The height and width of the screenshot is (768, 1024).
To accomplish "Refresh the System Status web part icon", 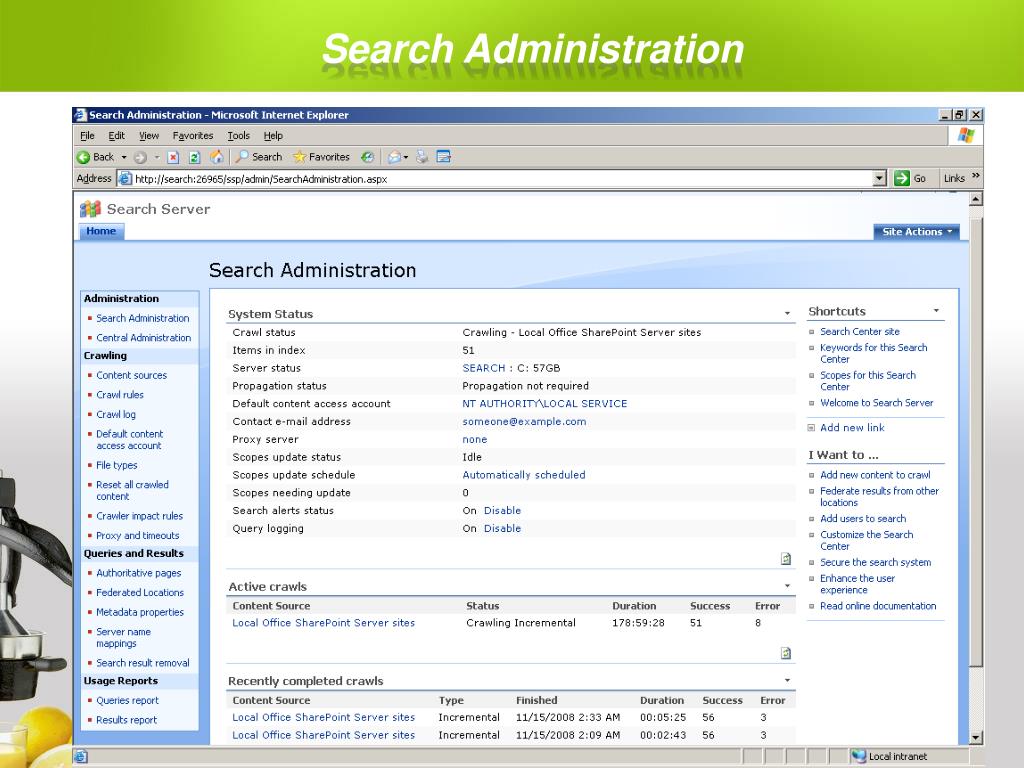I will [x=786, y=558].
